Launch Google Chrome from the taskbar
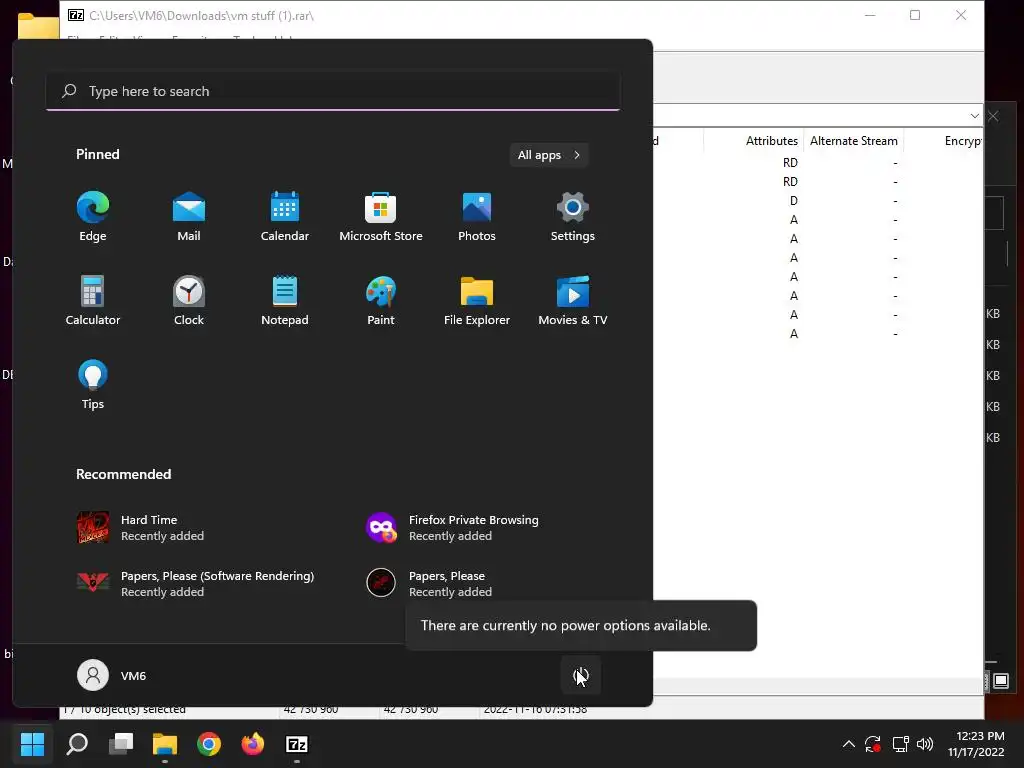 click(209, 744)
